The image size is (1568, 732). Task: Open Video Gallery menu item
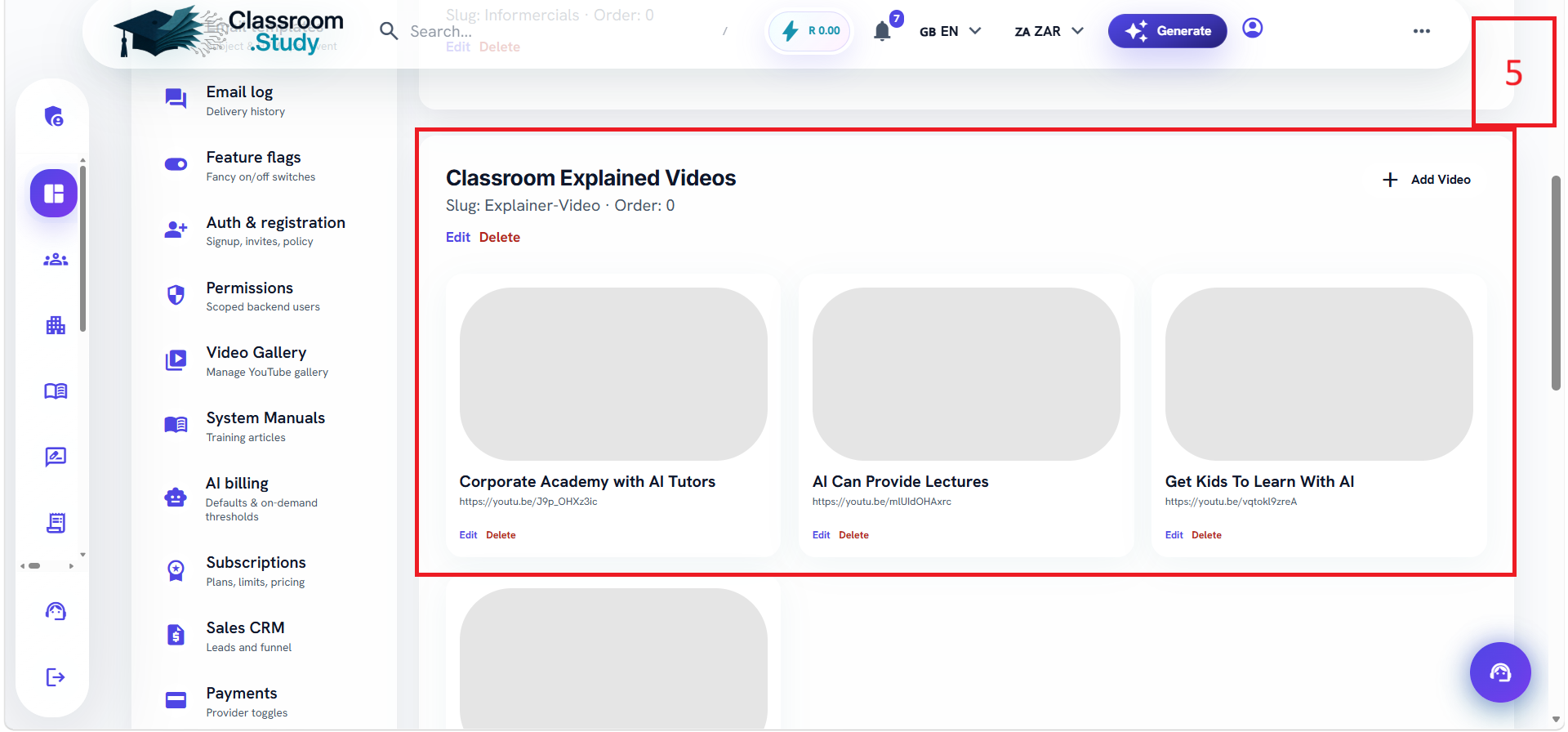click(264, 361)
